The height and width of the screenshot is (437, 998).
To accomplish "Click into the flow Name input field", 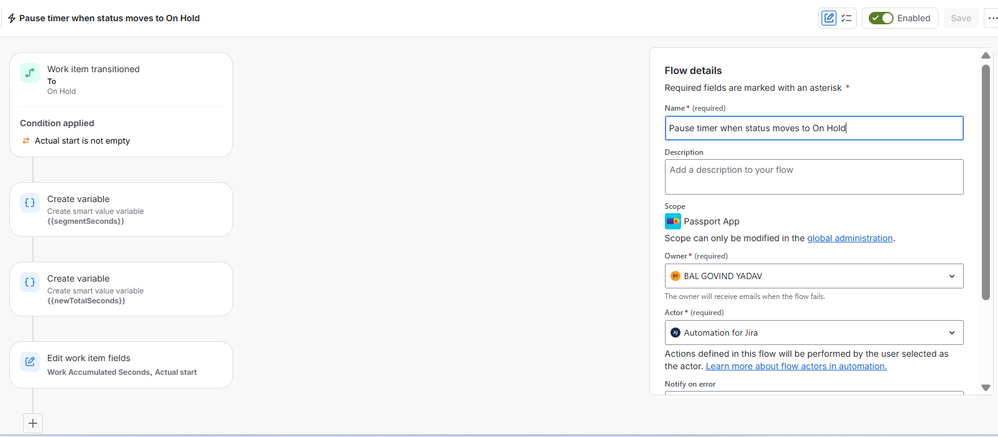I will (x=814, y=128).
